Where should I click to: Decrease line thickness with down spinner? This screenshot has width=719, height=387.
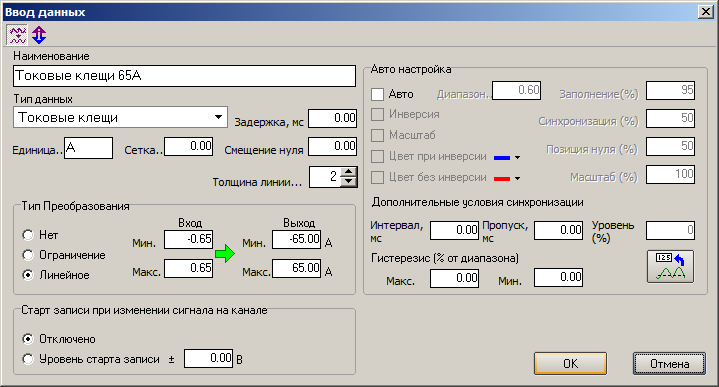tap(349, 182)
